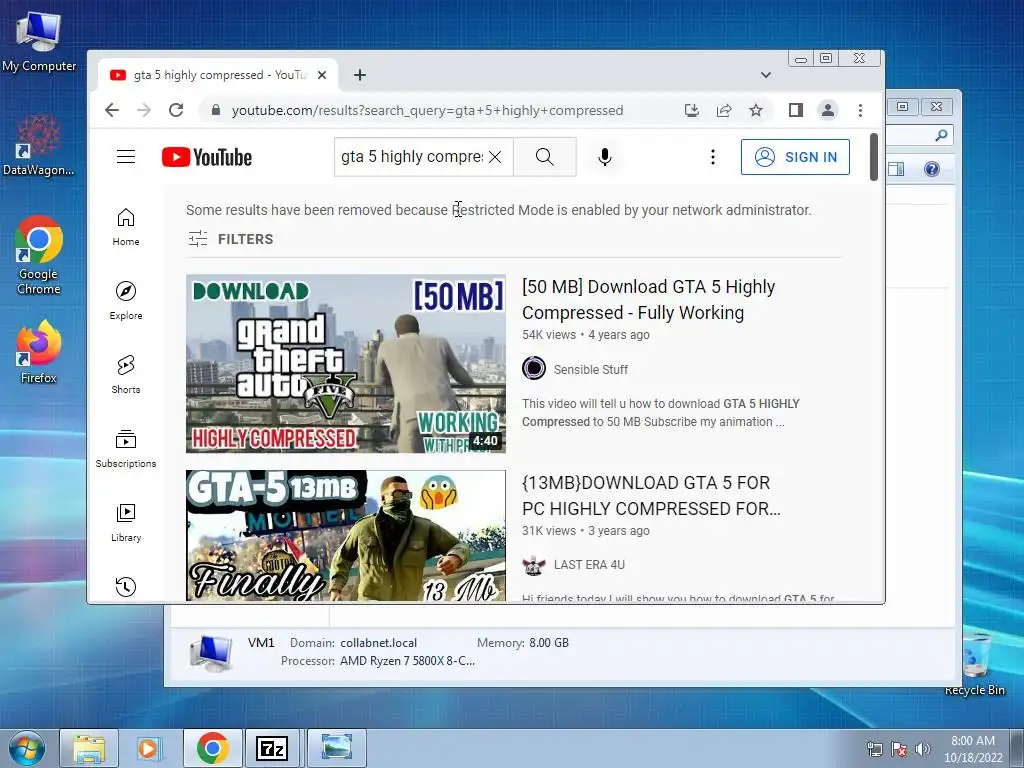Click the Chrome taskbar button
Screen dimensions: 1024x768
click(x=212, y=748)
